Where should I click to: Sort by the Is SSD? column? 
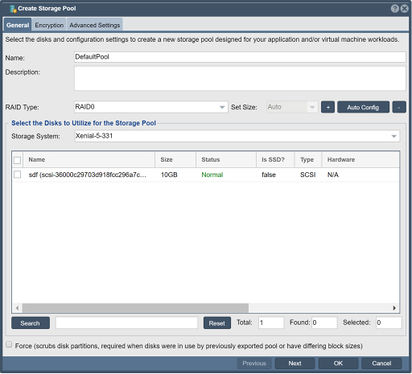click(x=275, y=160)
